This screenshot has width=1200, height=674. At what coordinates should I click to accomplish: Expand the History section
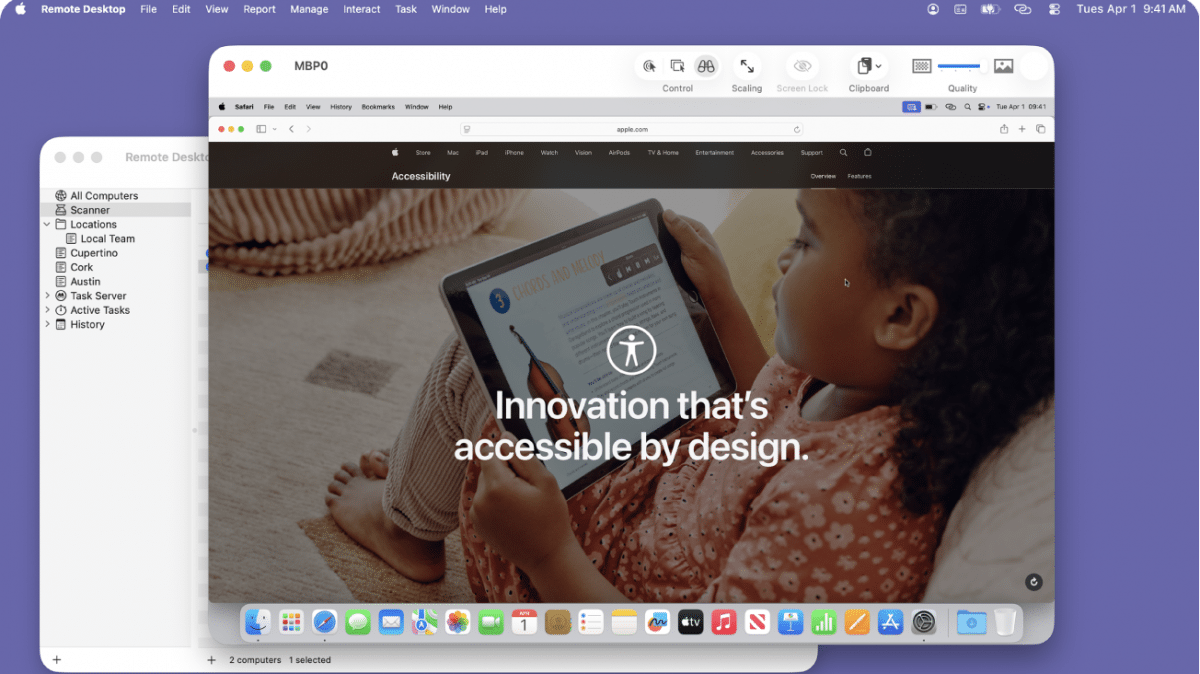point(47,325)
